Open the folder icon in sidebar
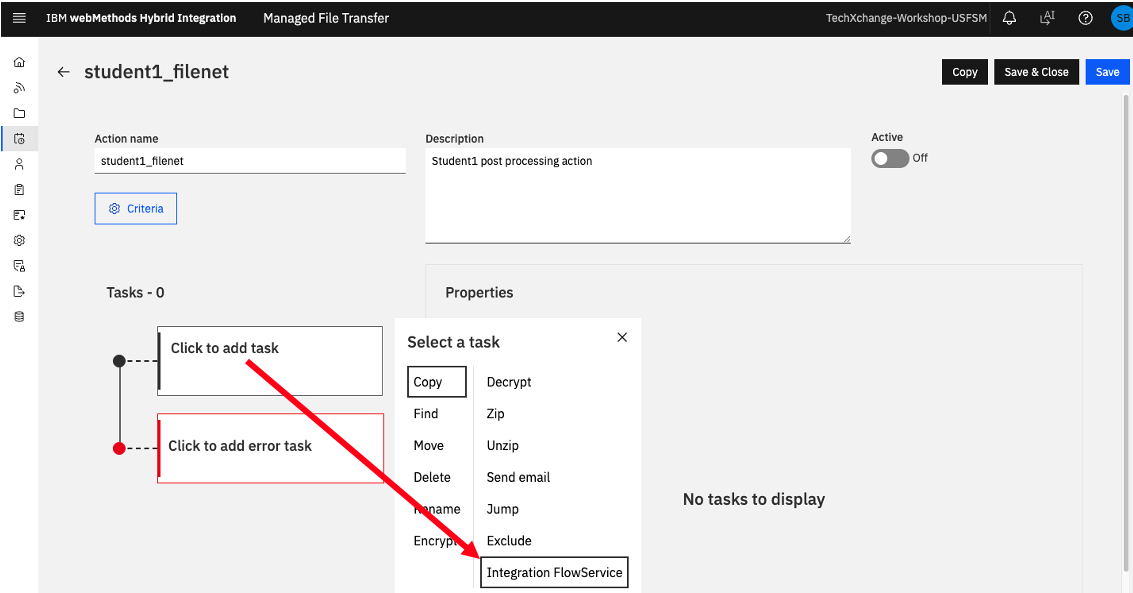1133x593 pixels. pos(20,113)
